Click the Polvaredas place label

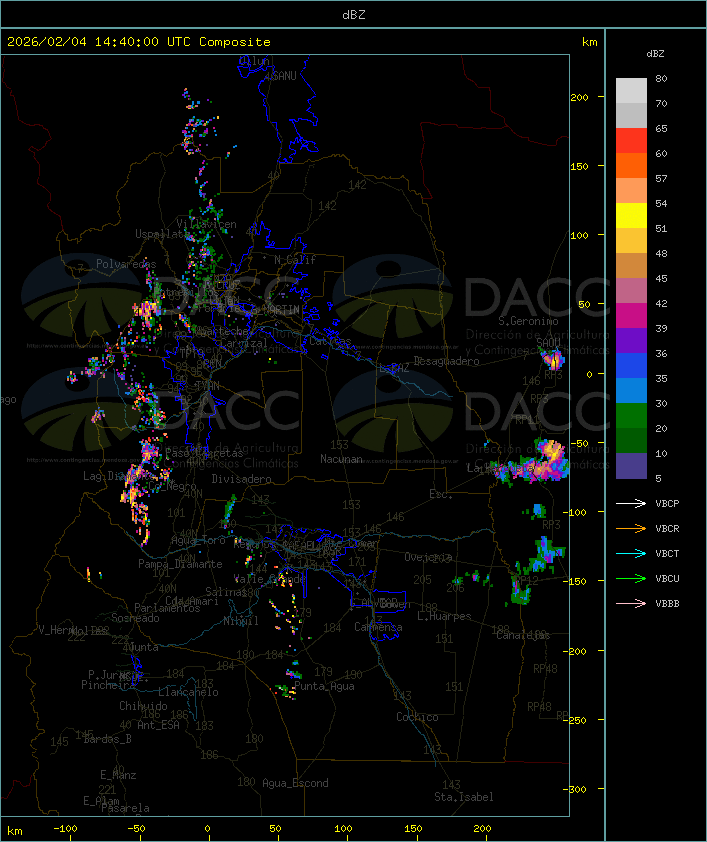pos(126,264)
